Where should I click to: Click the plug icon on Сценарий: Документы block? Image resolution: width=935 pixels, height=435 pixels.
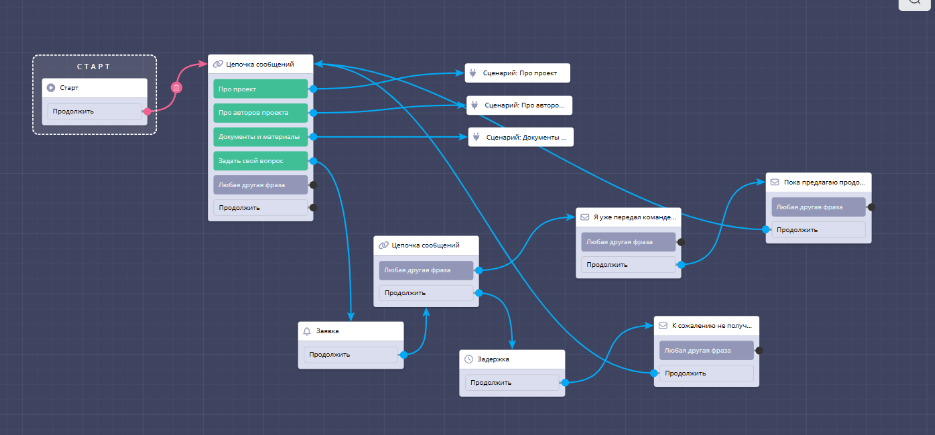477,137
